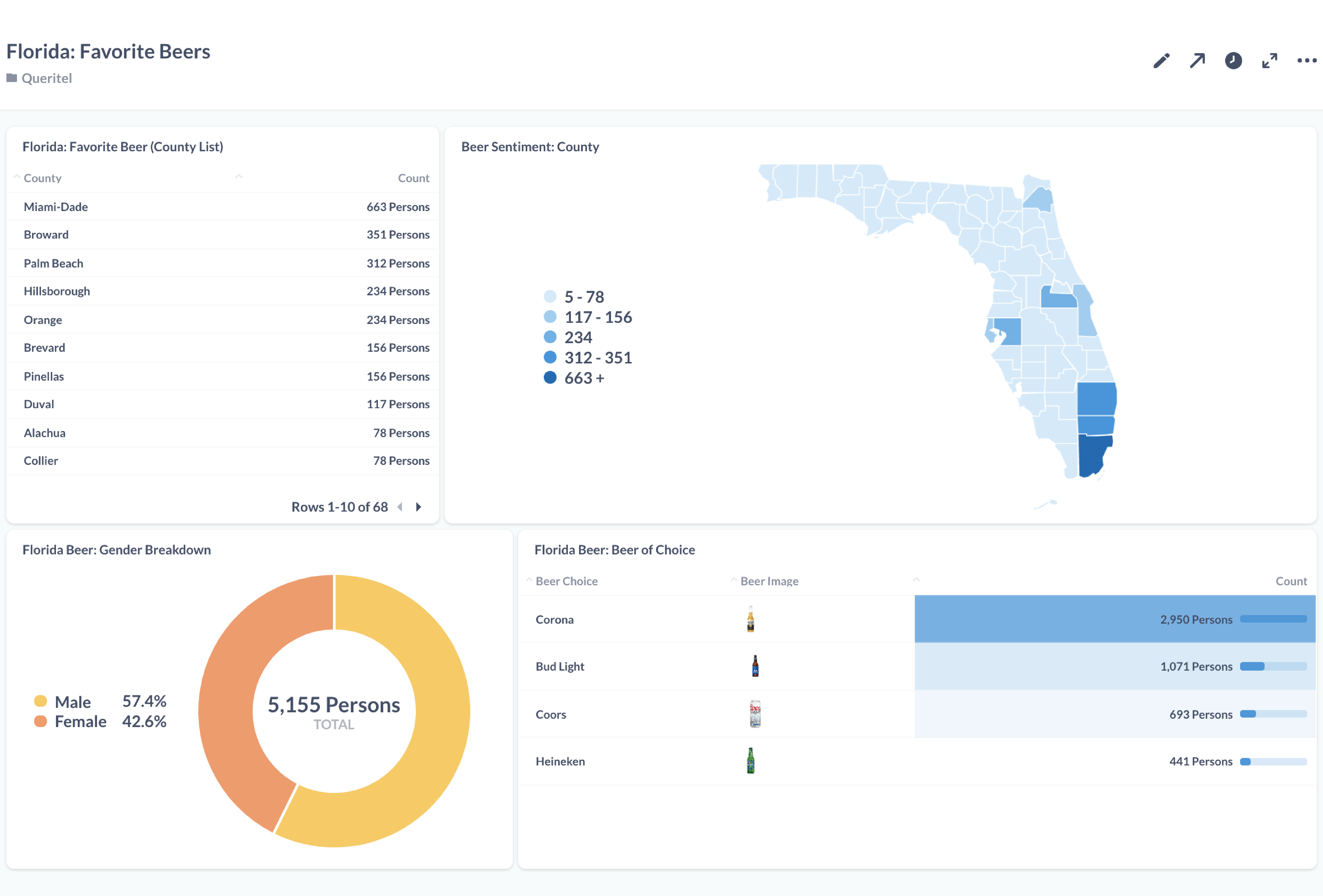The image size is (1323, 896).
Task: Click the Heineken bottle image
Action: click(750, 761)
